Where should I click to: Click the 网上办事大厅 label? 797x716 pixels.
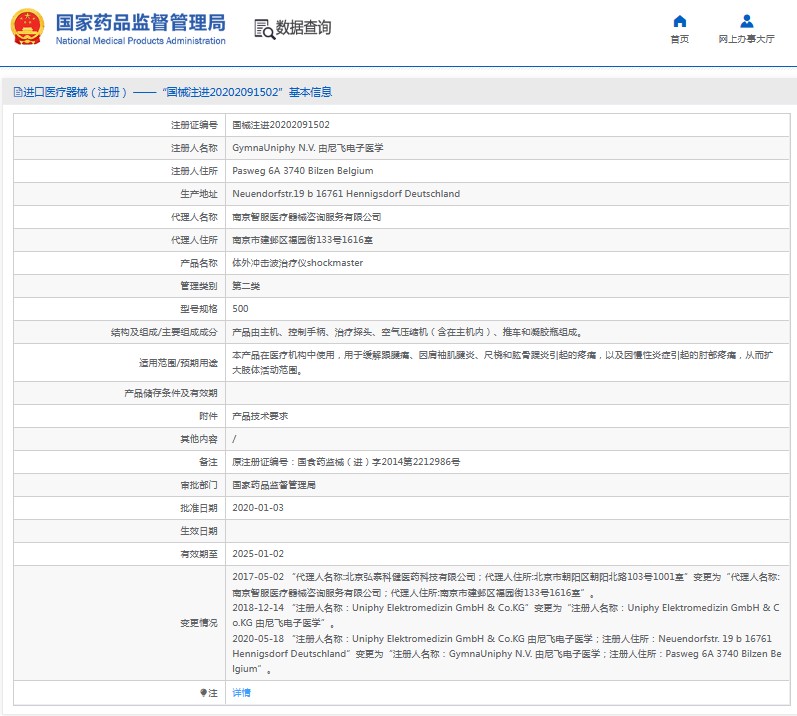tap(746, 39)
